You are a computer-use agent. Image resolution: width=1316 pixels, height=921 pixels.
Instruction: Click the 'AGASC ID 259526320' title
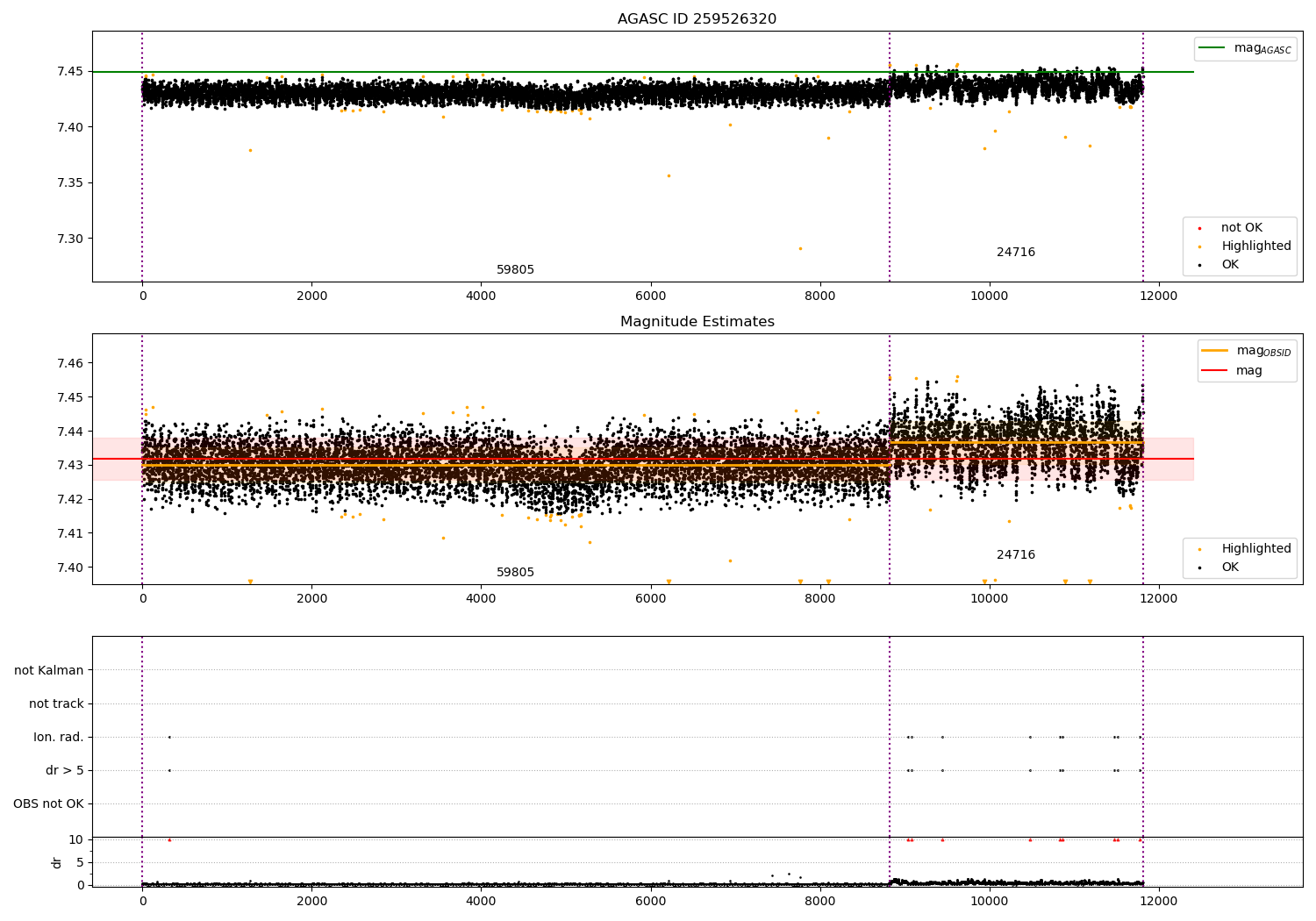click(697, 19)
